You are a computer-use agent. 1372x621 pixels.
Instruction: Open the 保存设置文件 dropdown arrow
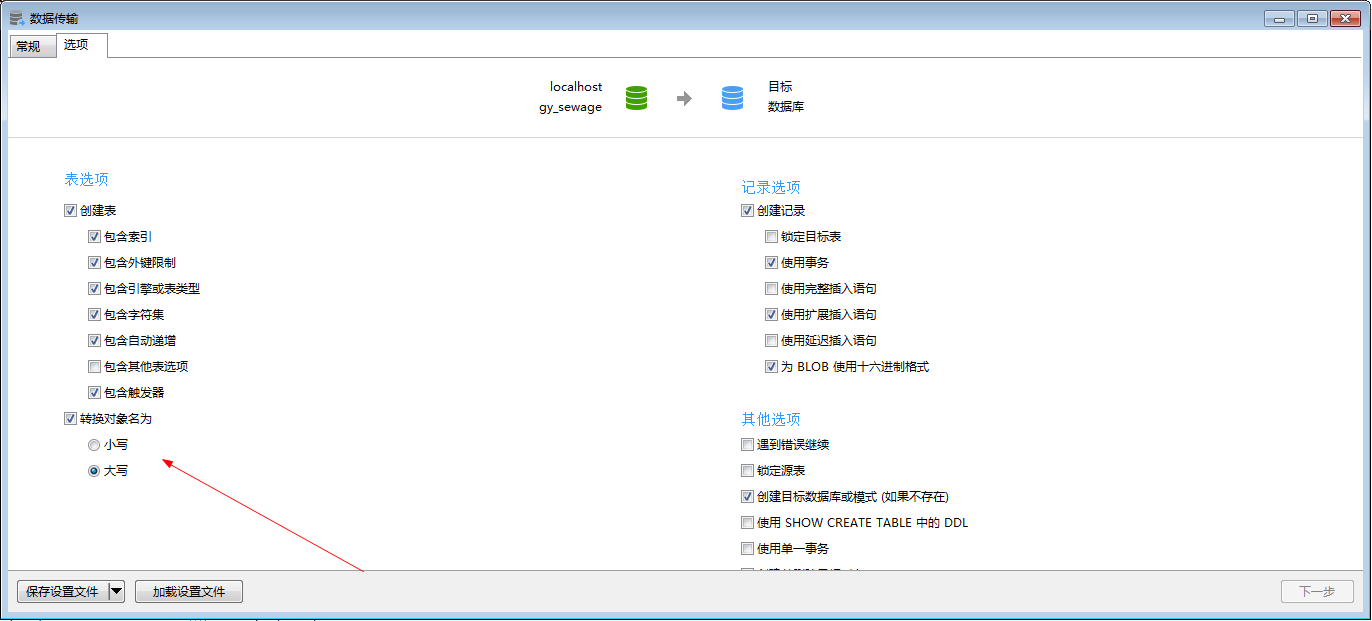pos(117,591)
